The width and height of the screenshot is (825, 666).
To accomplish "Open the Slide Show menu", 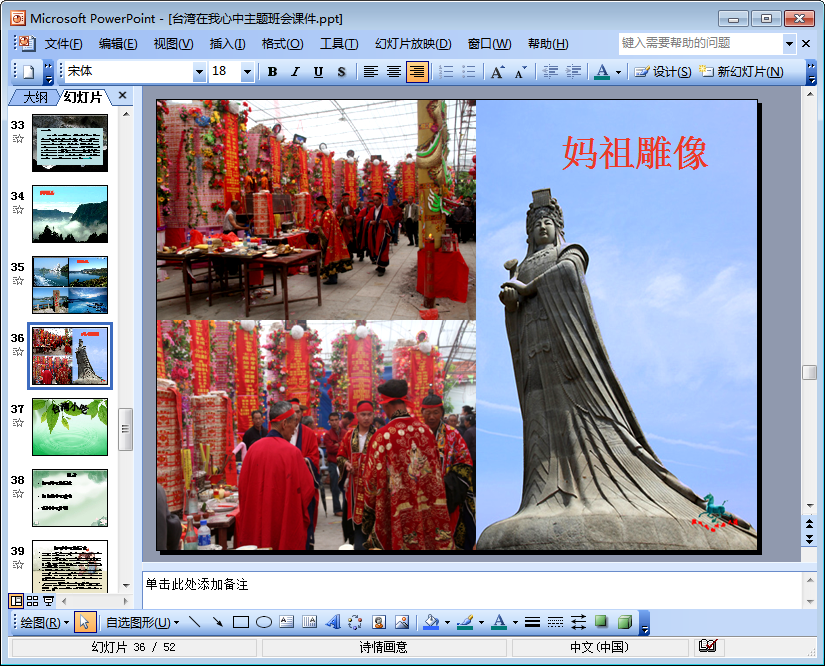I will tap(413, 44).
